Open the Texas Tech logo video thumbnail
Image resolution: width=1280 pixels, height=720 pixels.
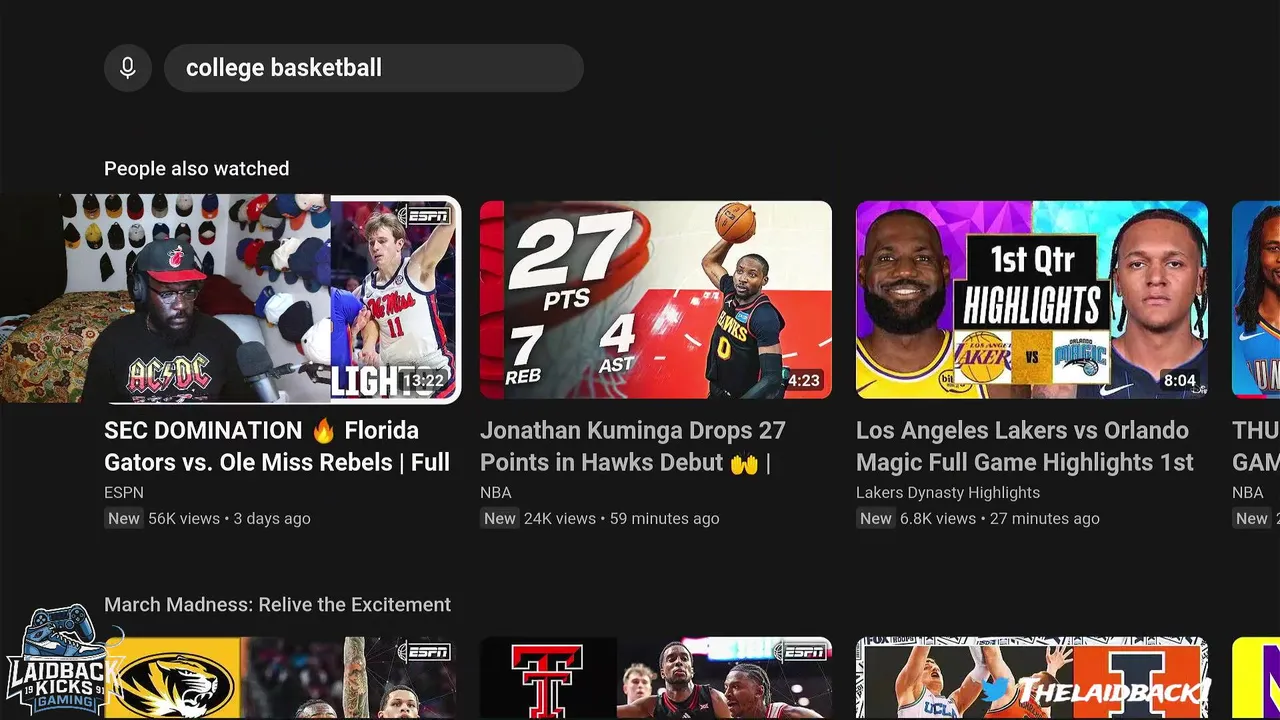click(656, 678)
